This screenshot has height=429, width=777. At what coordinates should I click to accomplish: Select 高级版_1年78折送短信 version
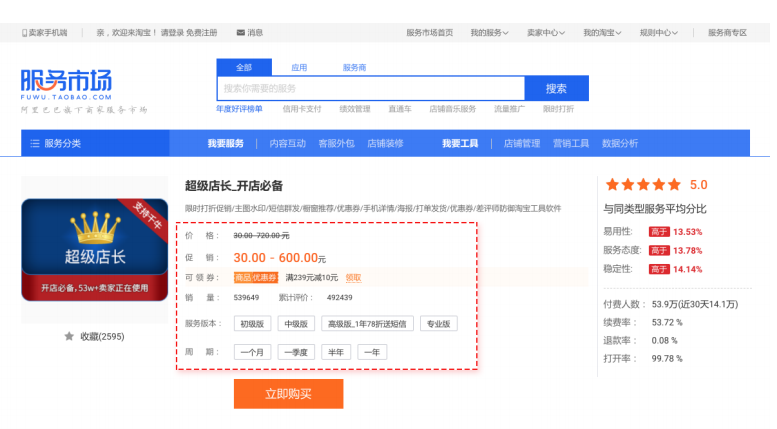tap(367, 324)
